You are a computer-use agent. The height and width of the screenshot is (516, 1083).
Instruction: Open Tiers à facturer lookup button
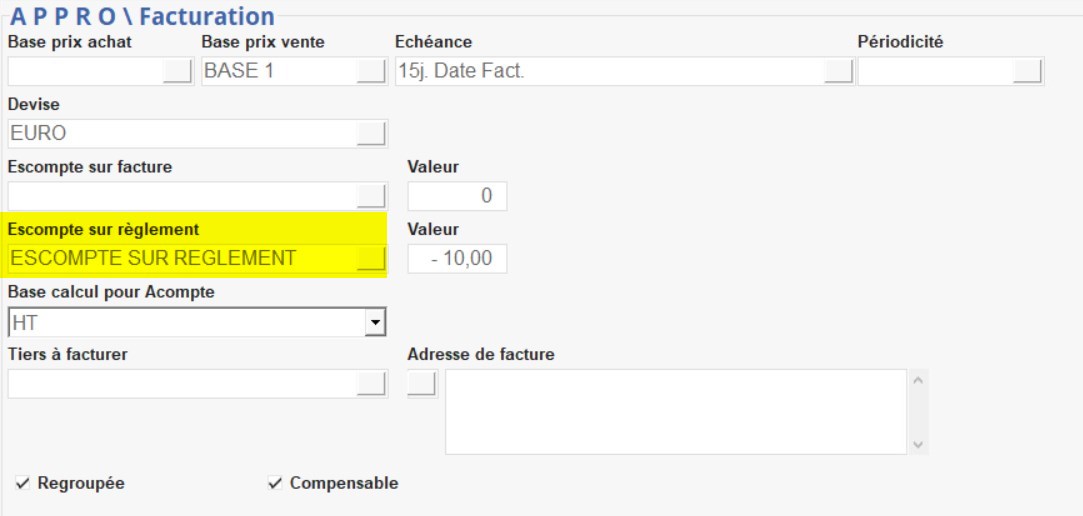pyautogui.click(x=371, y=383)
